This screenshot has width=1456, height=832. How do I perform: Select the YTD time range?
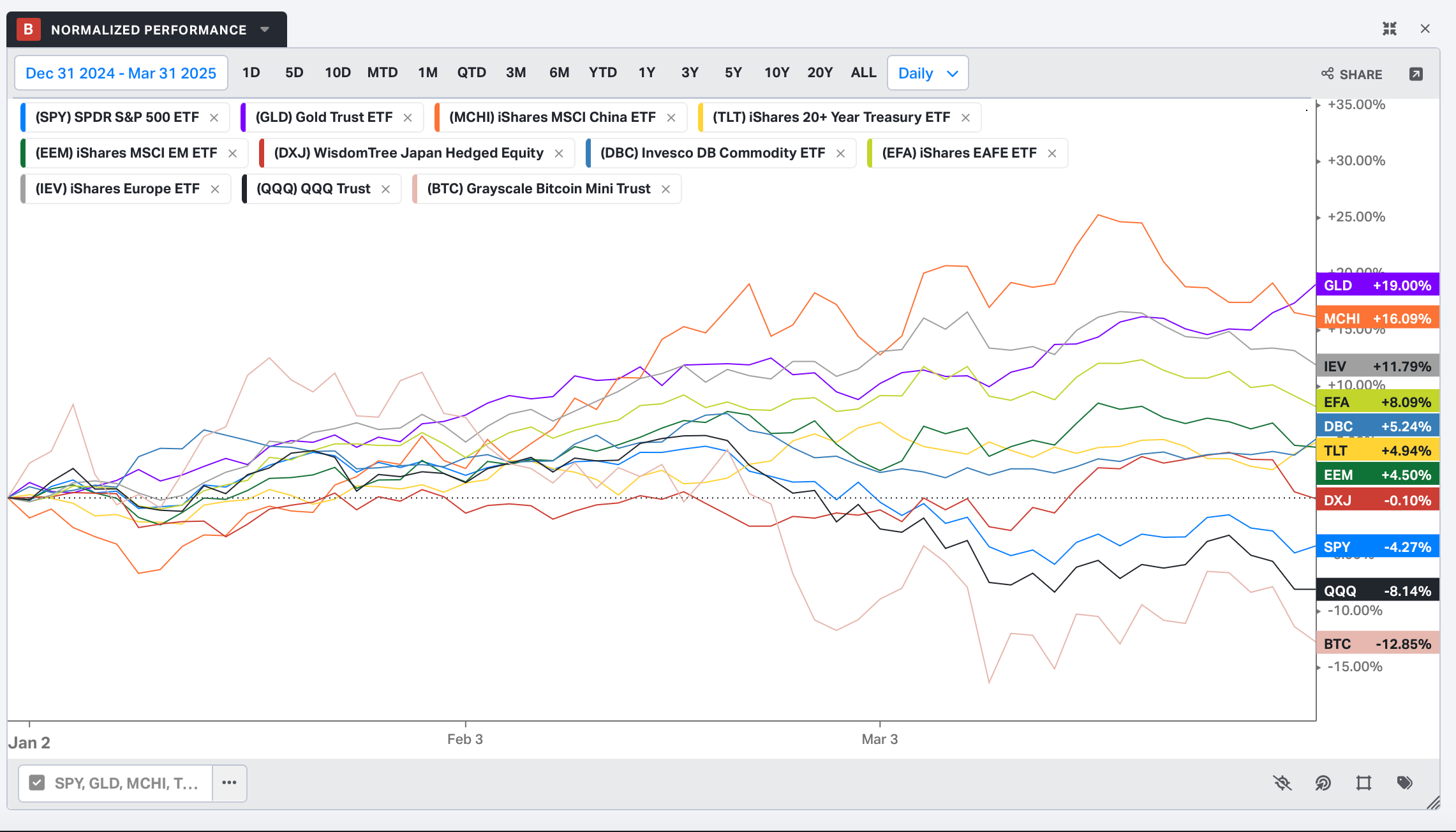click(x=602, y=73)
